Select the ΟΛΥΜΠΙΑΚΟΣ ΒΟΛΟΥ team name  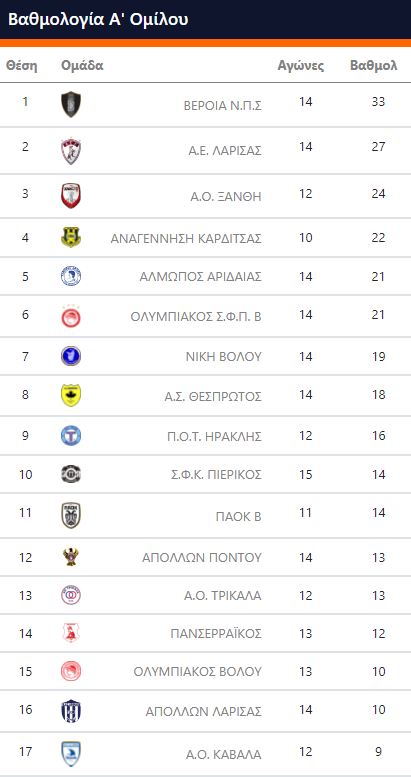point(197,671)
